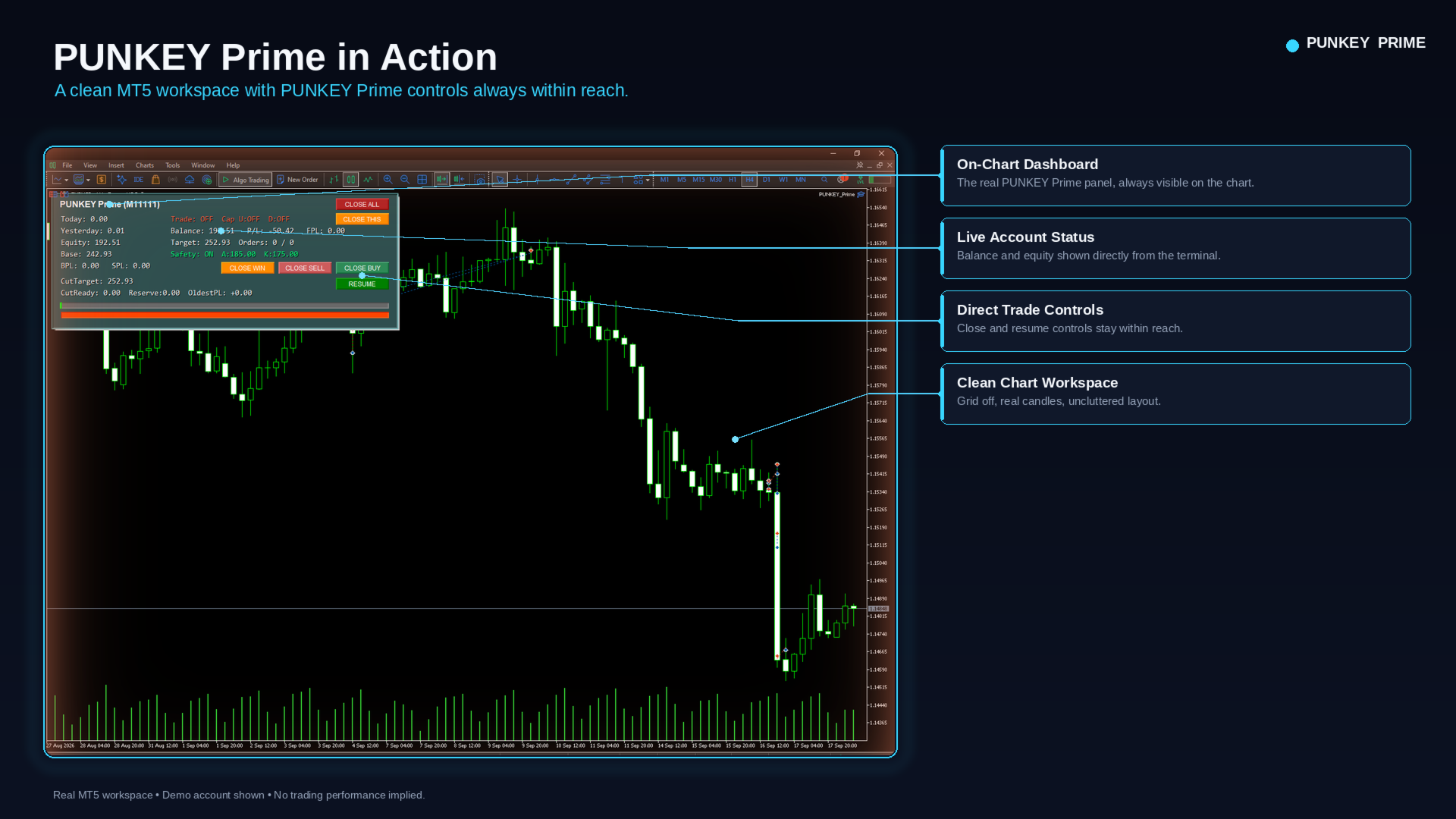Click the New Order button
Viewport: 1456px width, 819px height.
(x=298, y=180)
